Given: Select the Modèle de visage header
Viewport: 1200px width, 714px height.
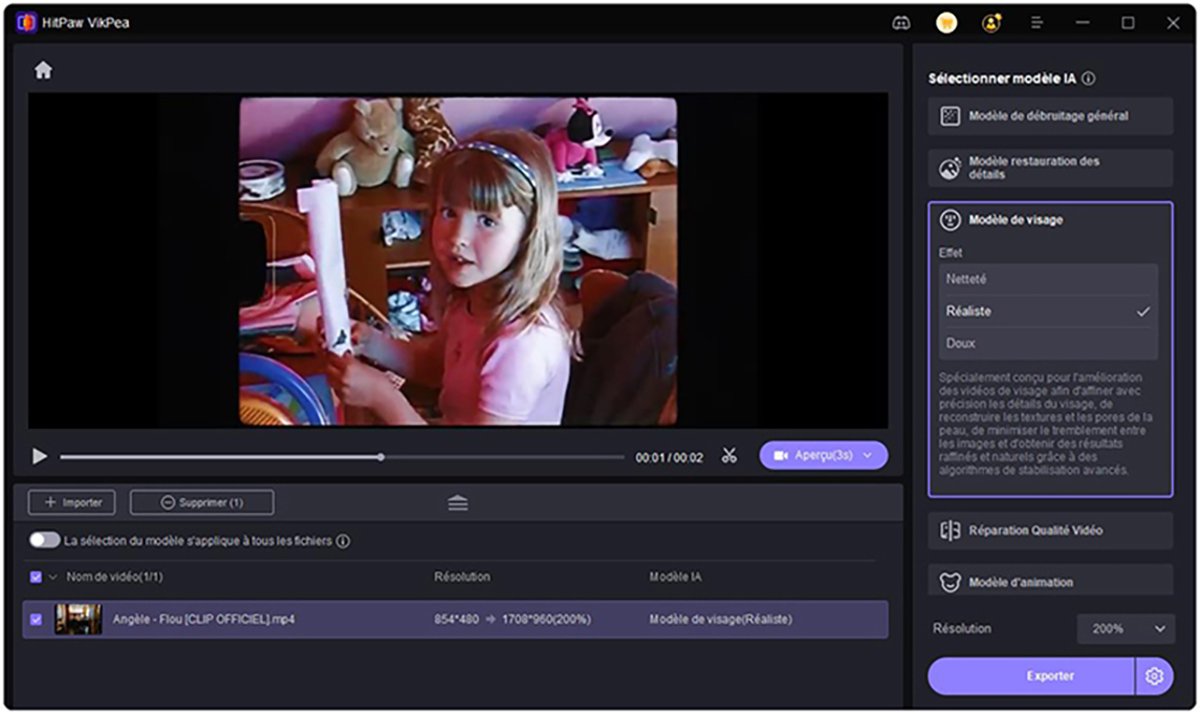Looking at the screenshot, I should point(1050,220).
